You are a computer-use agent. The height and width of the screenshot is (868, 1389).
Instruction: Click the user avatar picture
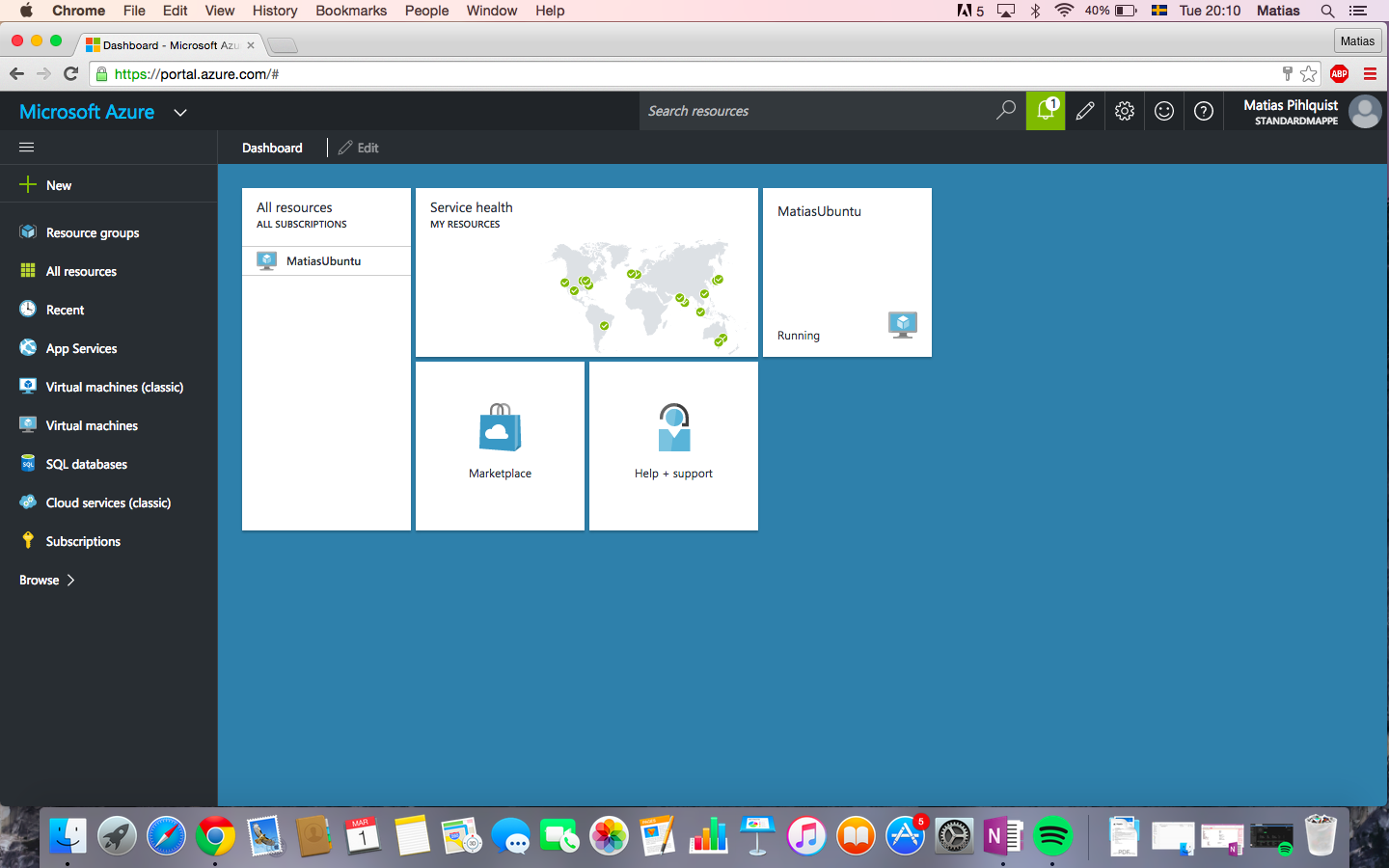coord(1365,111)
